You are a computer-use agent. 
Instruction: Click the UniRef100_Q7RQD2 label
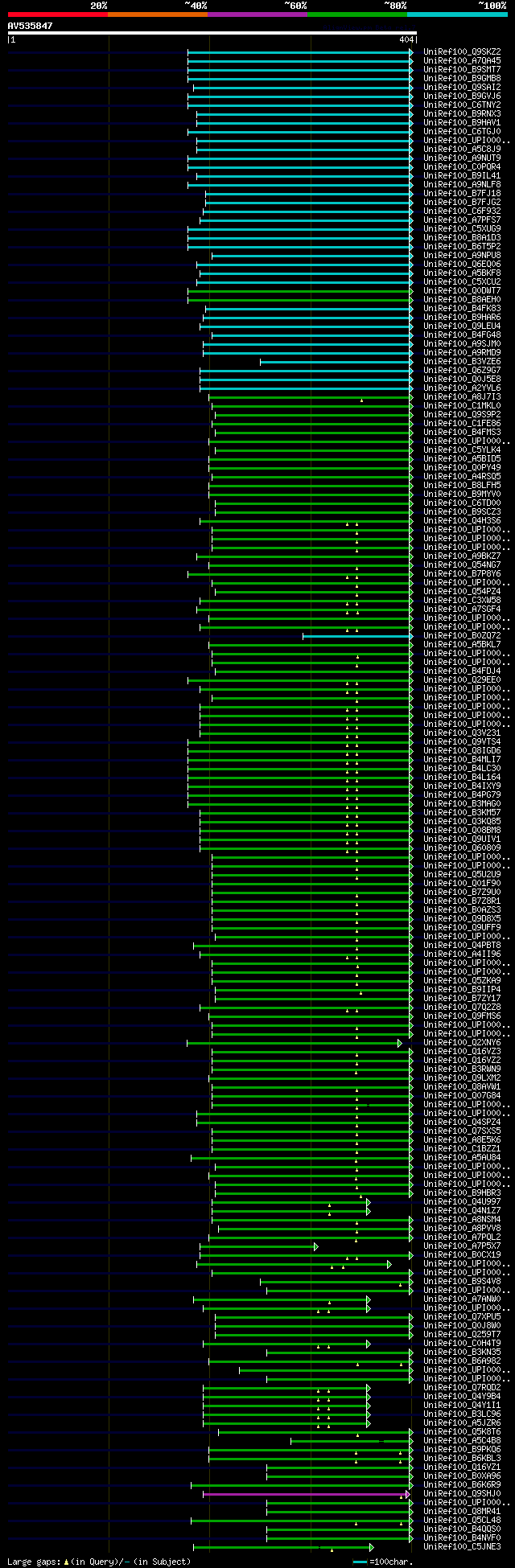tap(462, 1388)
